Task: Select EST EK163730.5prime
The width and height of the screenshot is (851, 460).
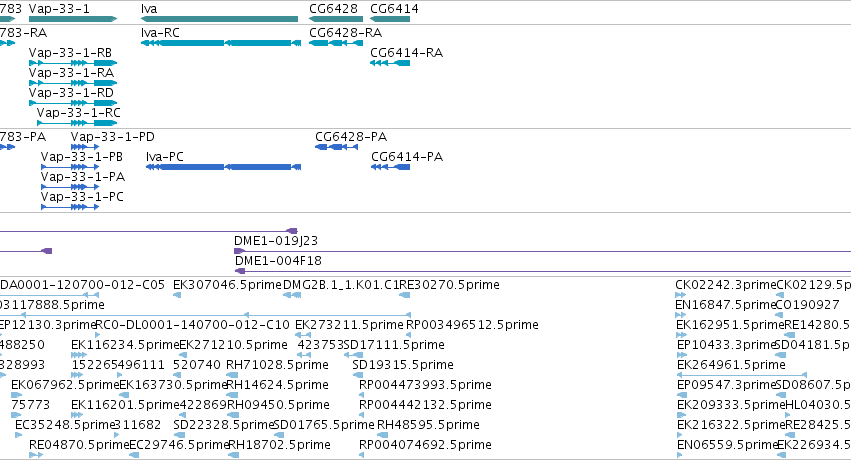Action: click(x=173, y=385)
